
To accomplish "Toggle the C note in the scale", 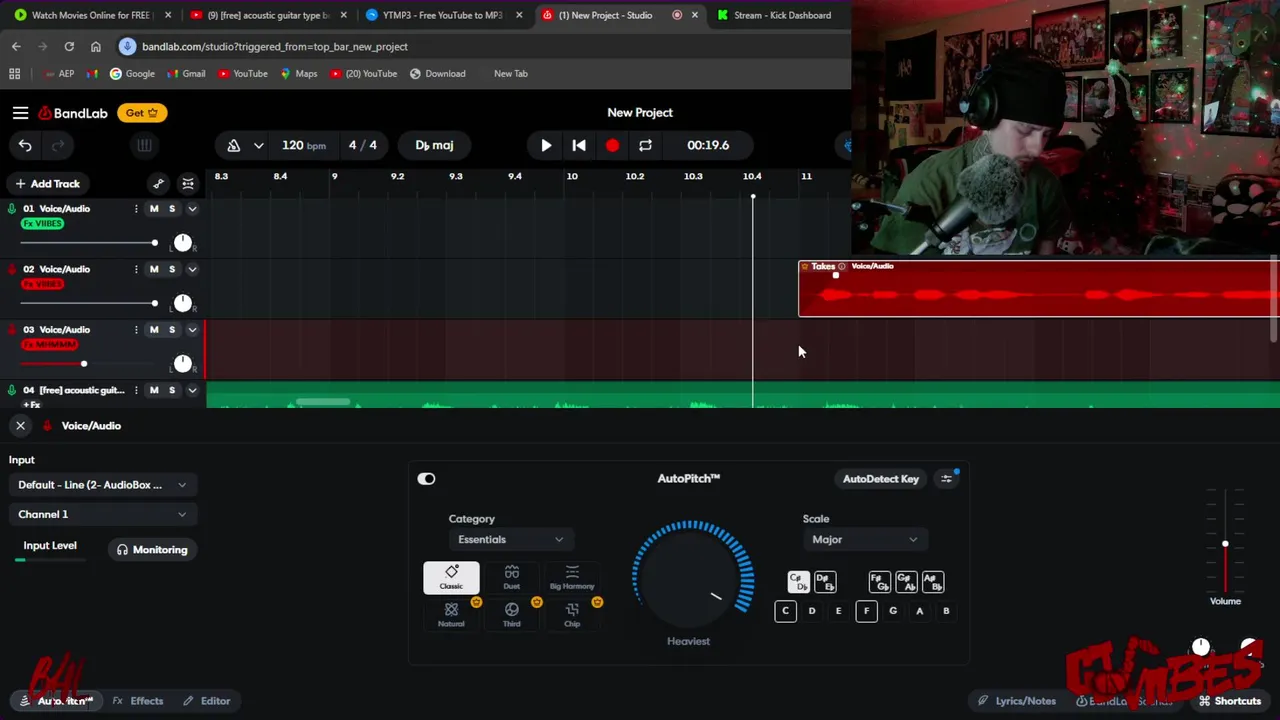I will coord(785,611).
